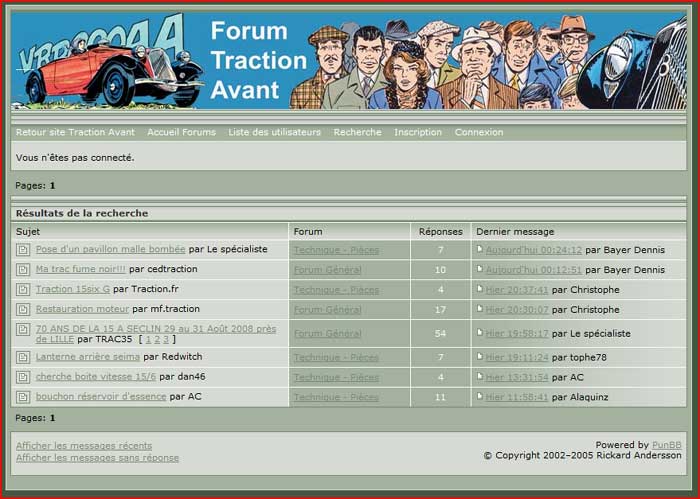The width and height of the screenshot is (700, 499).
Task: Open the 'Connexion' login page
Action: pos(479,132)
